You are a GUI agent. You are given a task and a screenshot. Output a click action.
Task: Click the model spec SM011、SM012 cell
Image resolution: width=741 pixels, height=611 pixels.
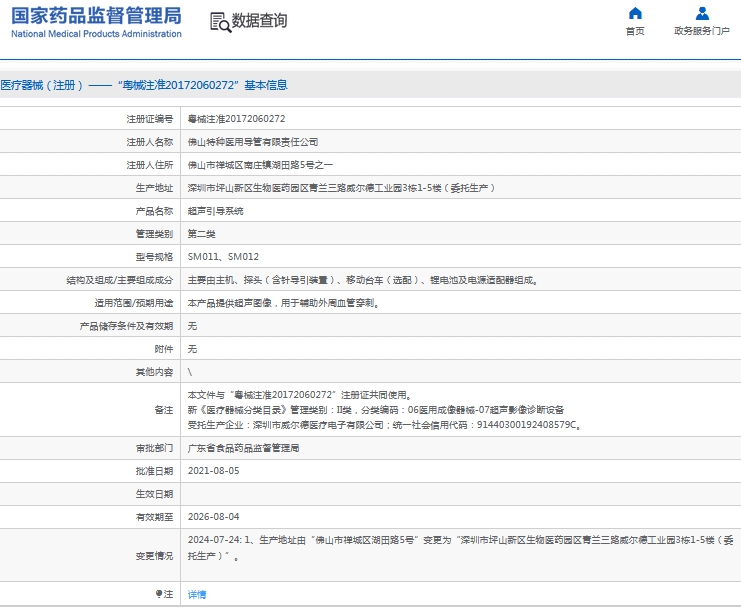[216, 257]
